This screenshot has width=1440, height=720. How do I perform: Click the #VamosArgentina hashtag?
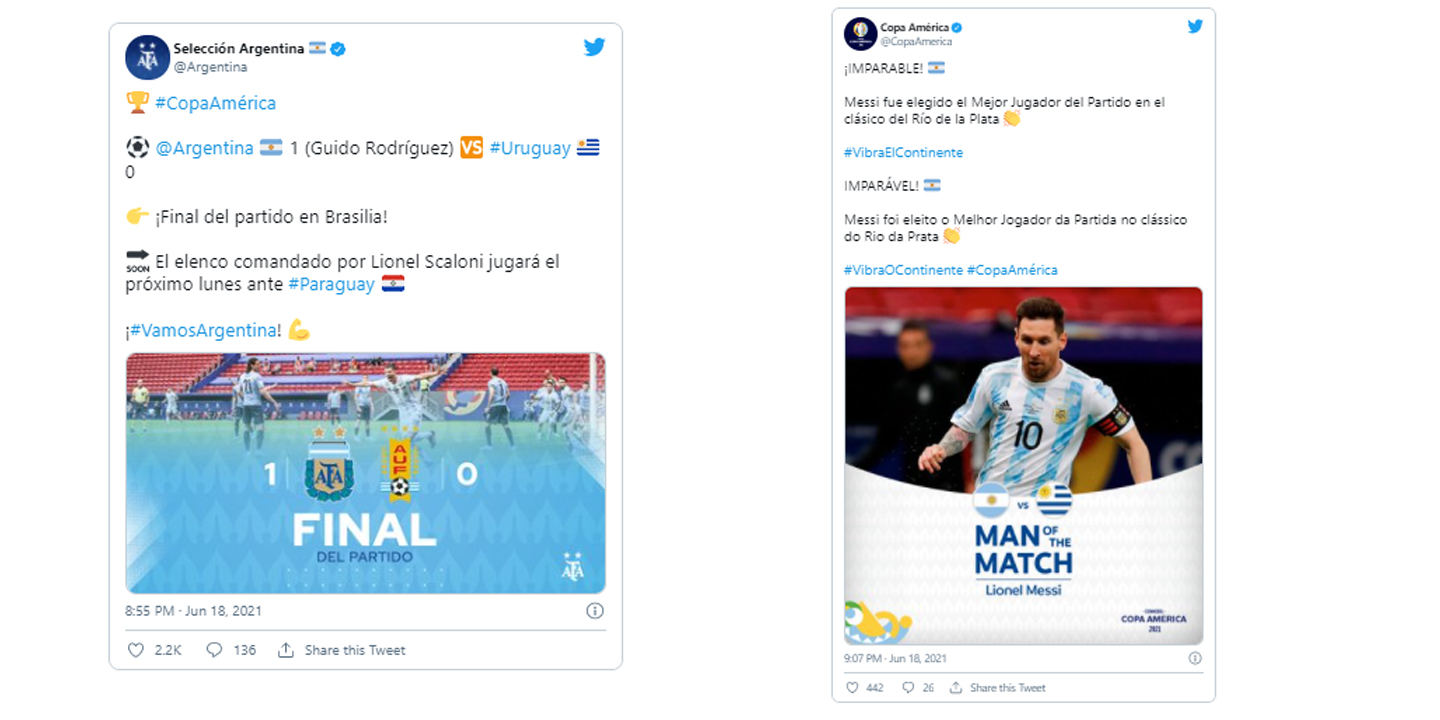(x=206, y=330)
